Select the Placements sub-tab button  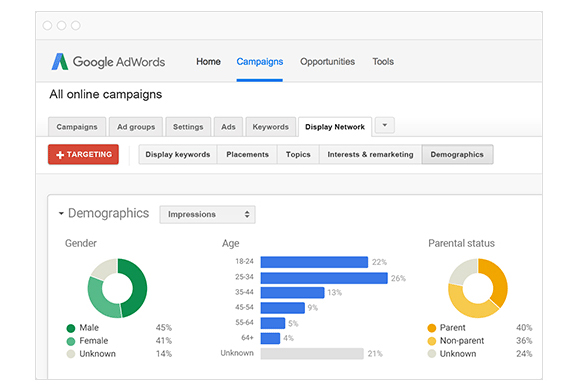[247, 155]
